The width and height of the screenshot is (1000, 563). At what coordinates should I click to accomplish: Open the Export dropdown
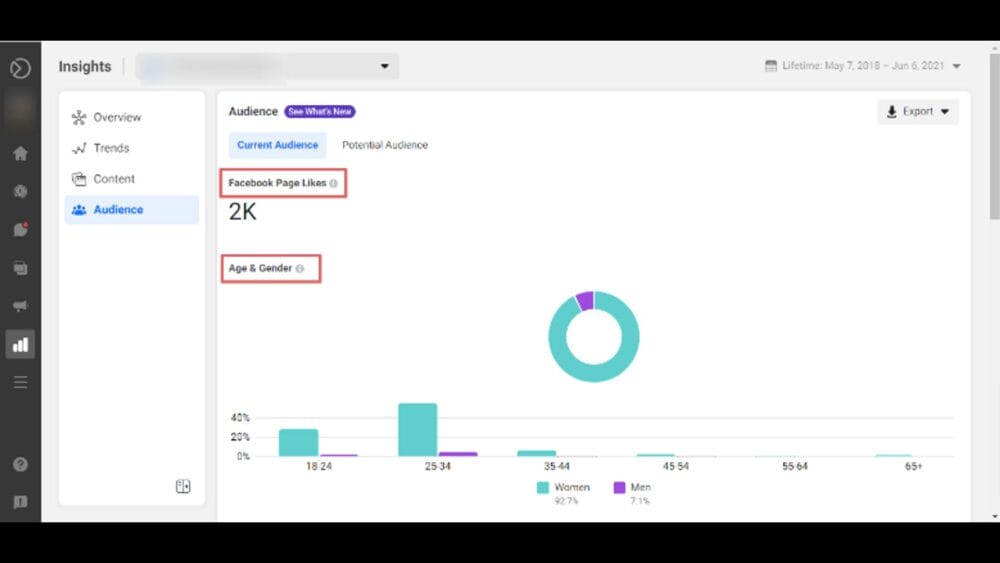click(917, 112)
